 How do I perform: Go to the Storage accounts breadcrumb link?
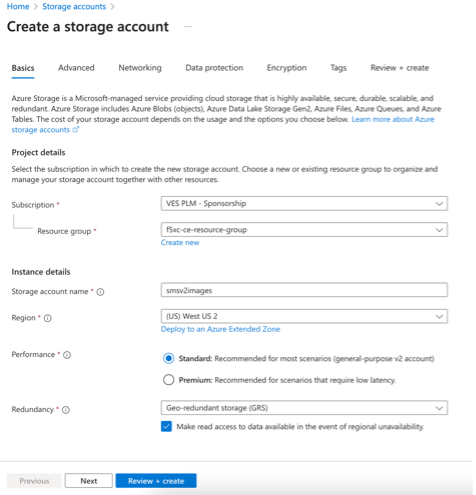pyautogui.click(x=74, y=7)
